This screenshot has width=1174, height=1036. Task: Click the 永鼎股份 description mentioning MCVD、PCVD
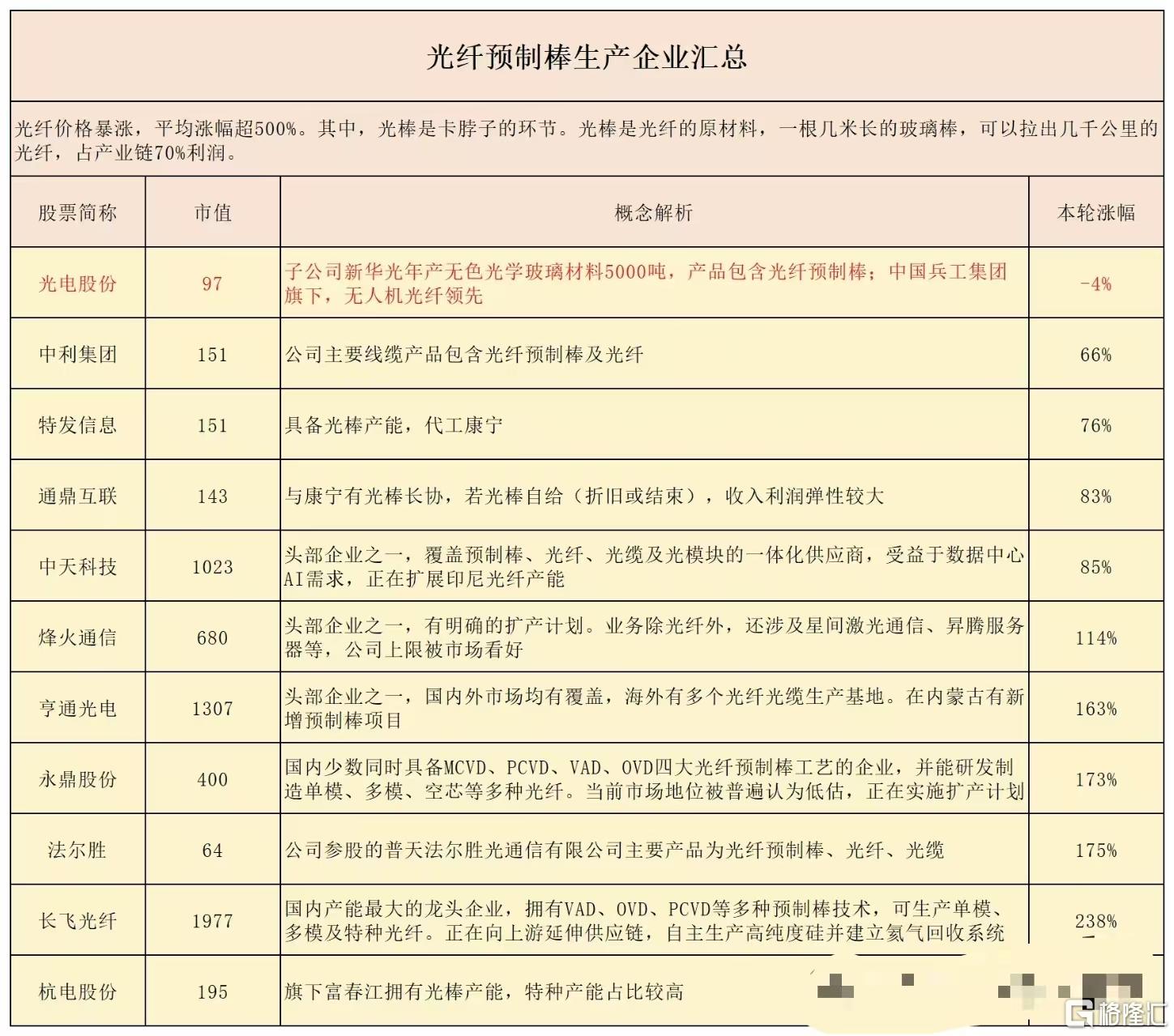click(654, 779)
